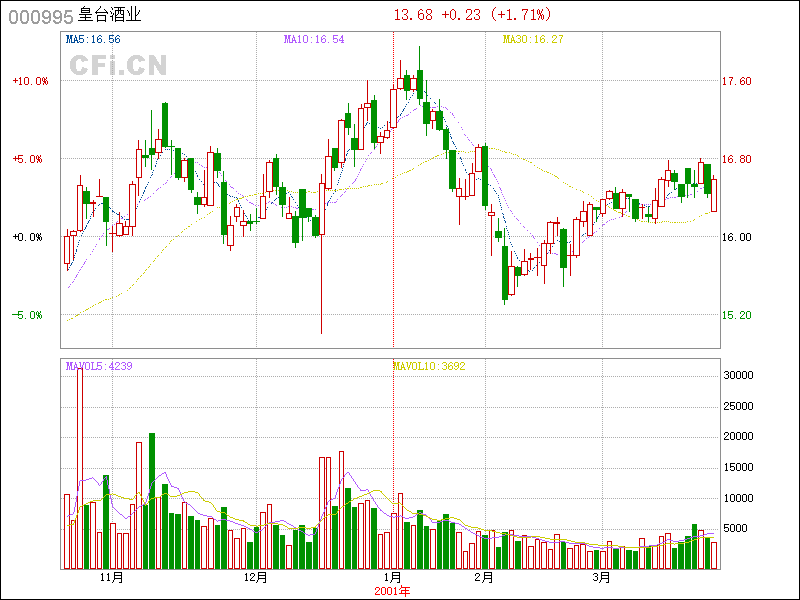Click the 17.60 price axis label
This screenshot has height=600, width=800.
click(x=737, y=81)
